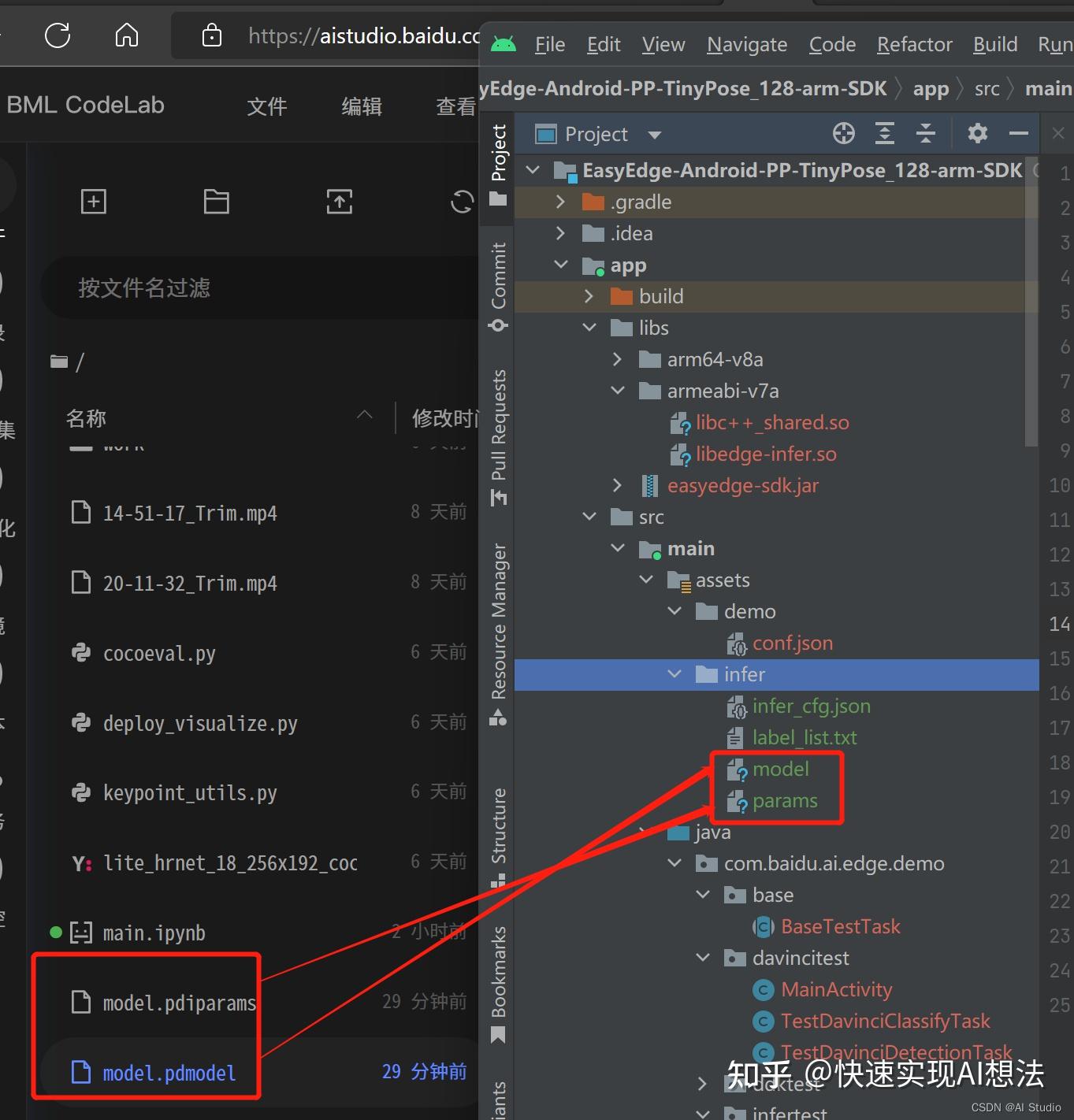
Task: Expand the easyedge-sdk.jar entry
Action: 617,485
